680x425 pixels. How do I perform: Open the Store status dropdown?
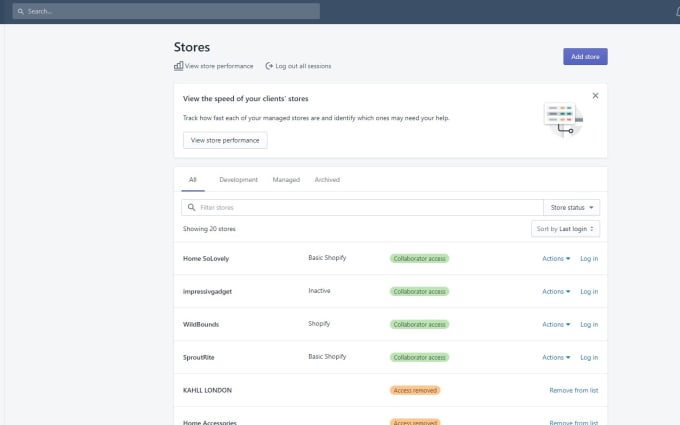click(572, 207)
